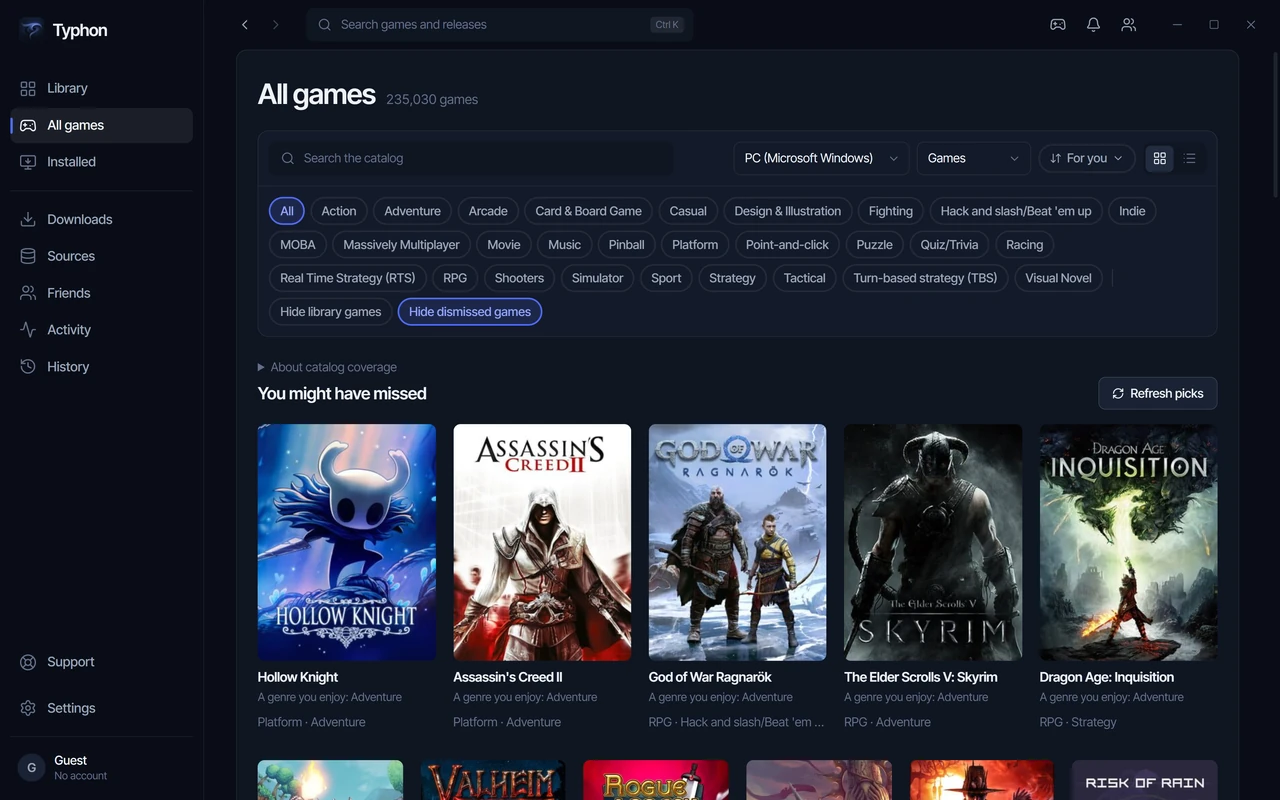The width and height of the screenshot is (1280, 800).
Task: Open Settings in sidebar
Action: click(101, 708)
